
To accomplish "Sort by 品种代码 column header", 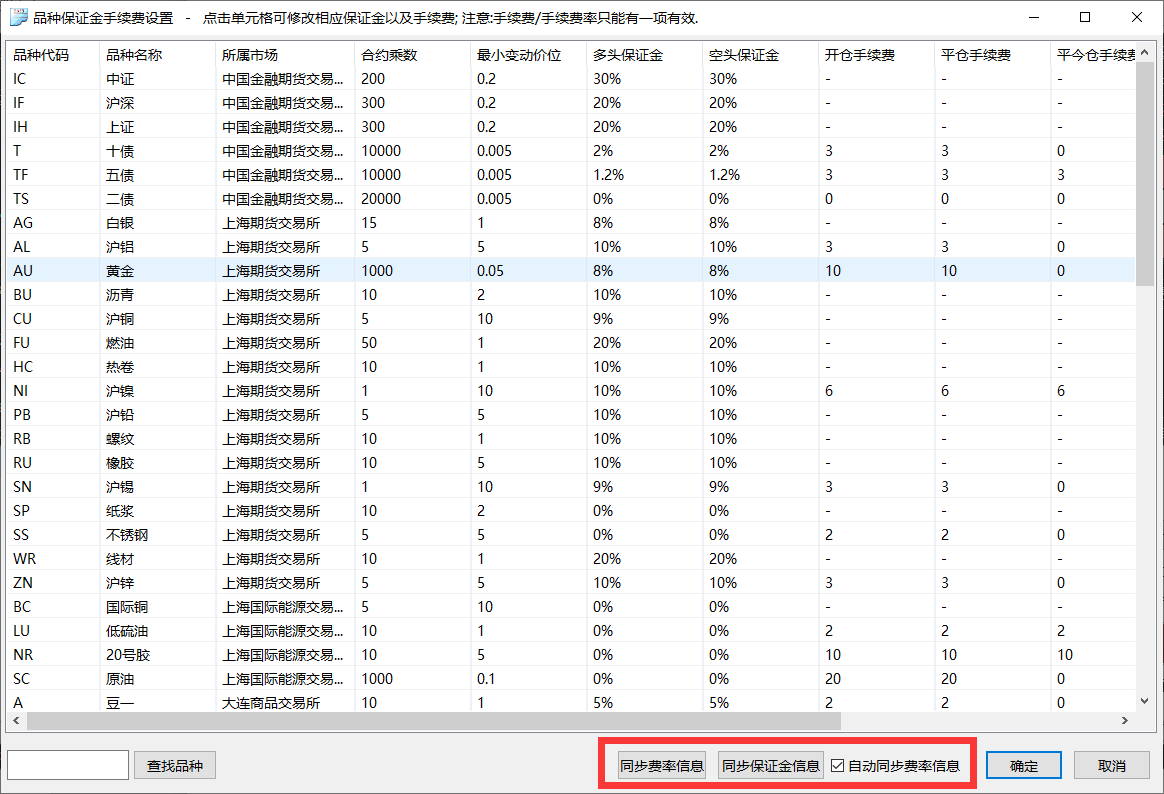I will click(52, 55).
